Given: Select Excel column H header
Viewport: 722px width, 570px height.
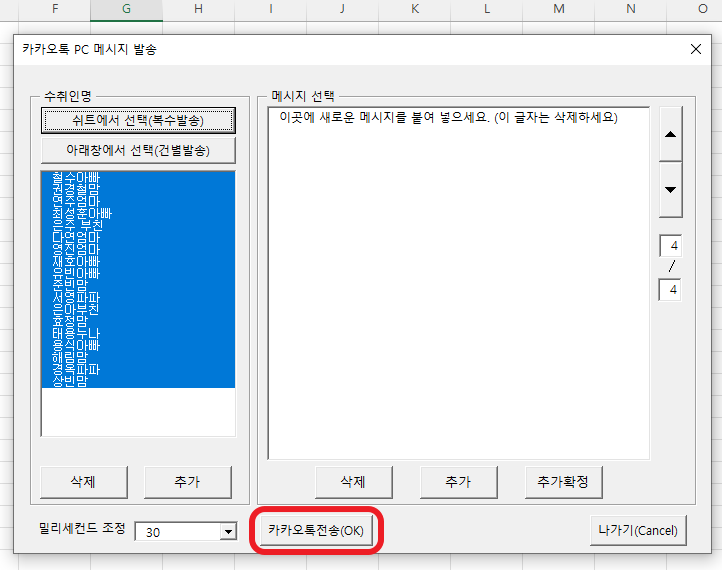Looking at the screenshot, I should (x=198, y=9).
